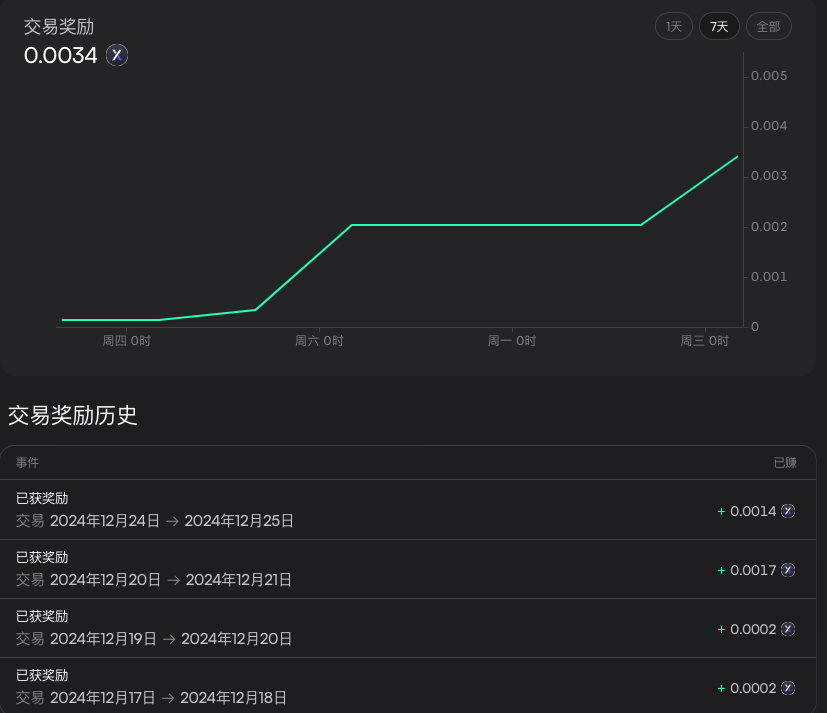Click the token icon in the 12月17日 reward row
The width and height of the screenshot is (827, 713).
pos(788,688)
